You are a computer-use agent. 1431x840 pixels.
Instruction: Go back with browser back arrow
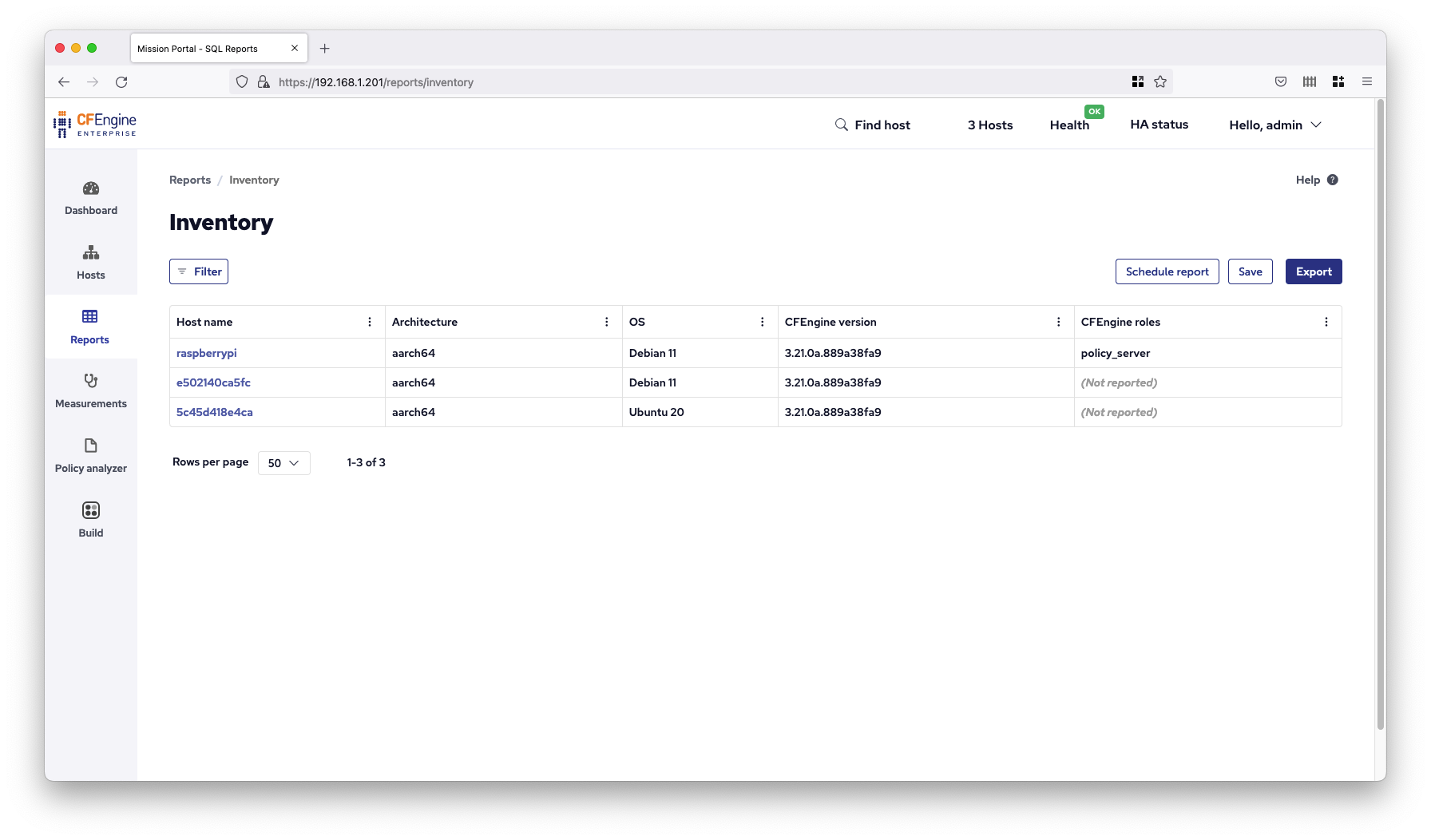tap(64, 82)
